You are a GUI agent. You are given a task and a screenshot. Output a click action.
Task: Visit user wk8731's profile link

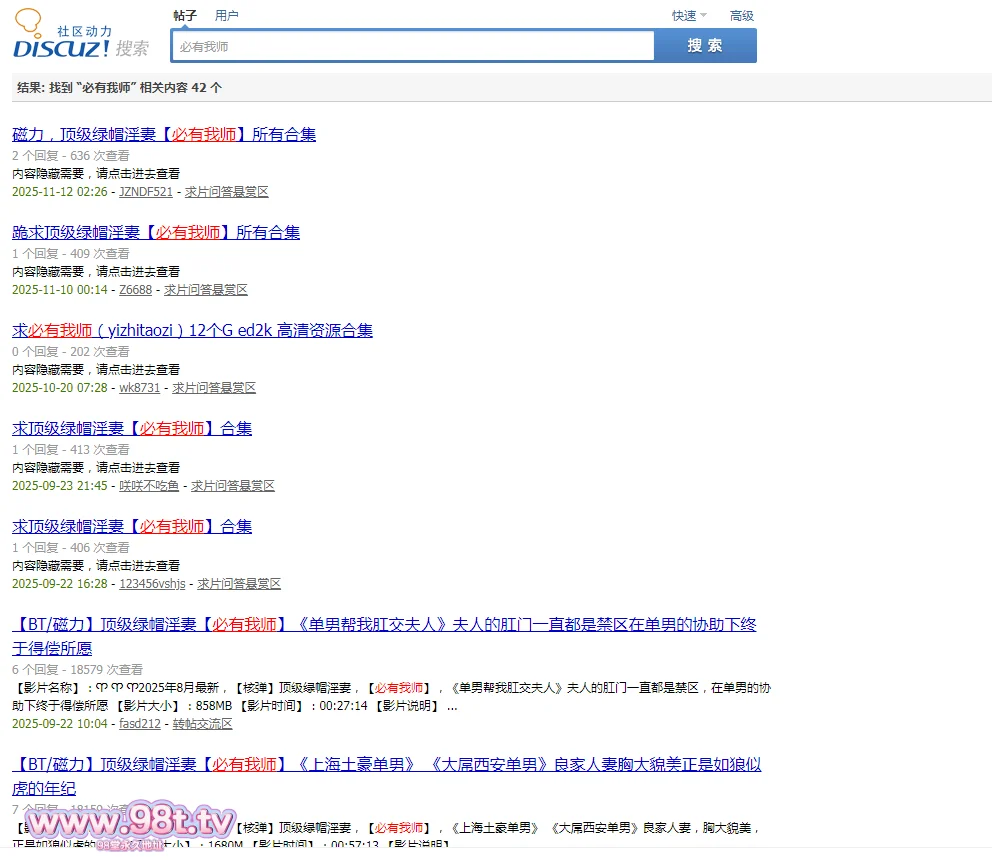point(140,388)
